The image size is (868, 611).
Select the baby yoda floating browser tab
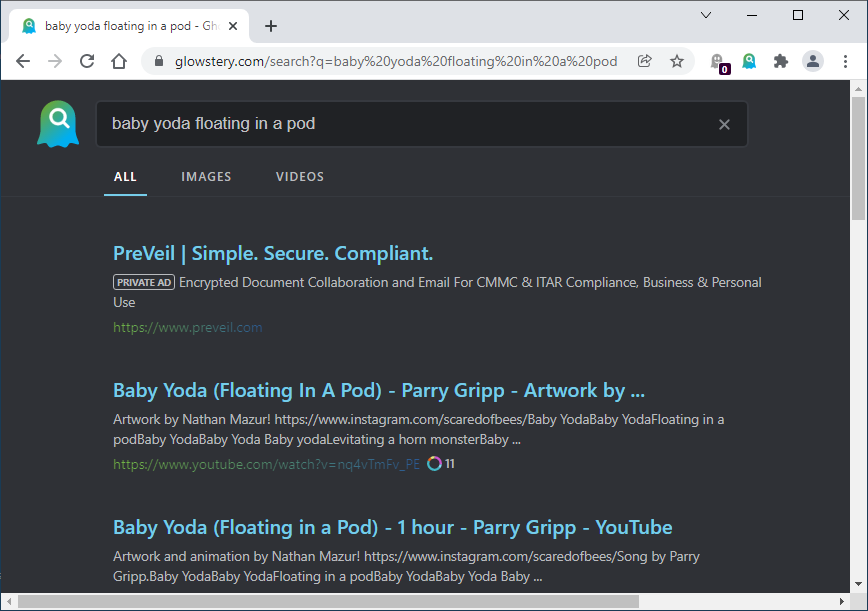tap(128, 26)
